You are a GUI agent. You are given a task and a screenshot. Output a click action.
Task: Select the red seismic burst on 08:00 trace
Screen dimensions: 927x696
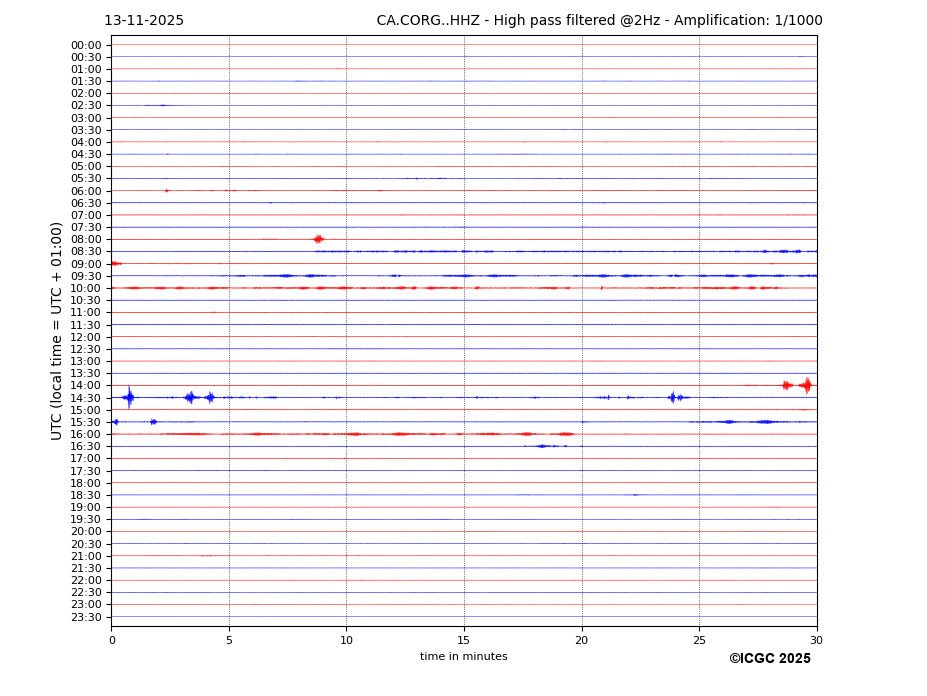click(x=318, y=239)
